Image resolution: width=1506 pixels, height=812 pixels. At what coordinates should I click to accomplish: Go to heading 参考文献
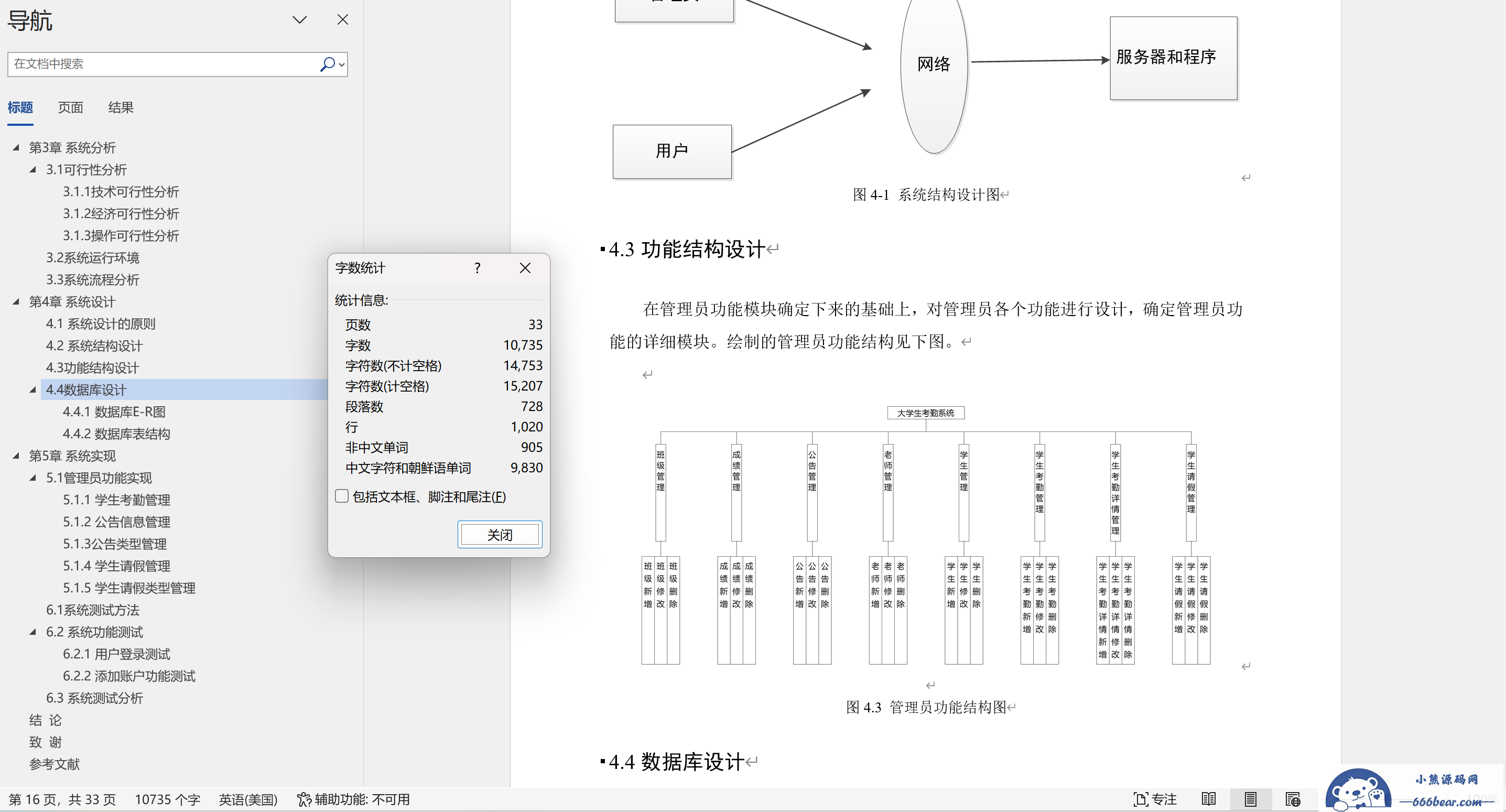pyautogui.click(x=55, y=764)
